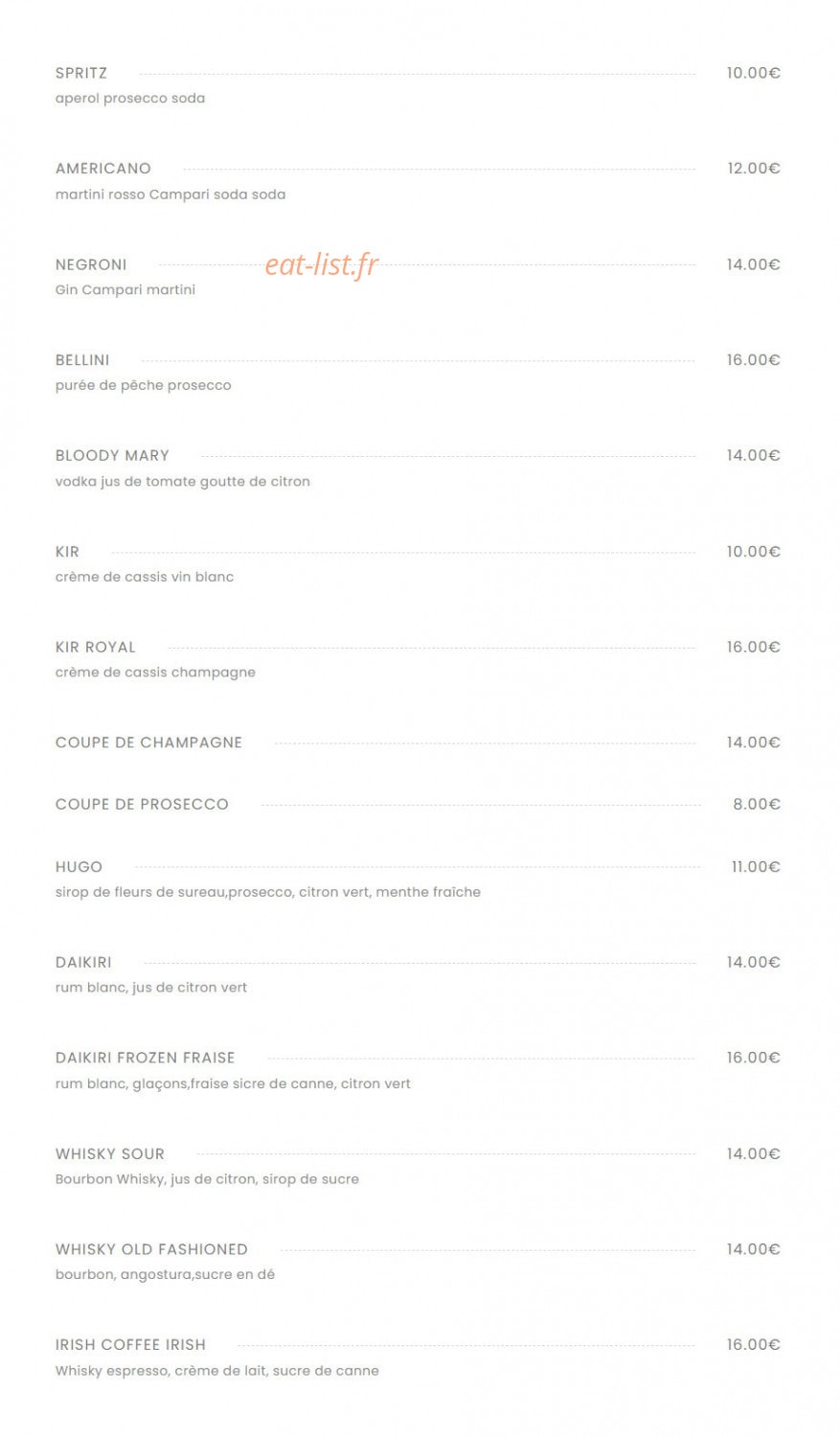Select the IRISH COFFEE IRISH item

tap(130, 1345)
